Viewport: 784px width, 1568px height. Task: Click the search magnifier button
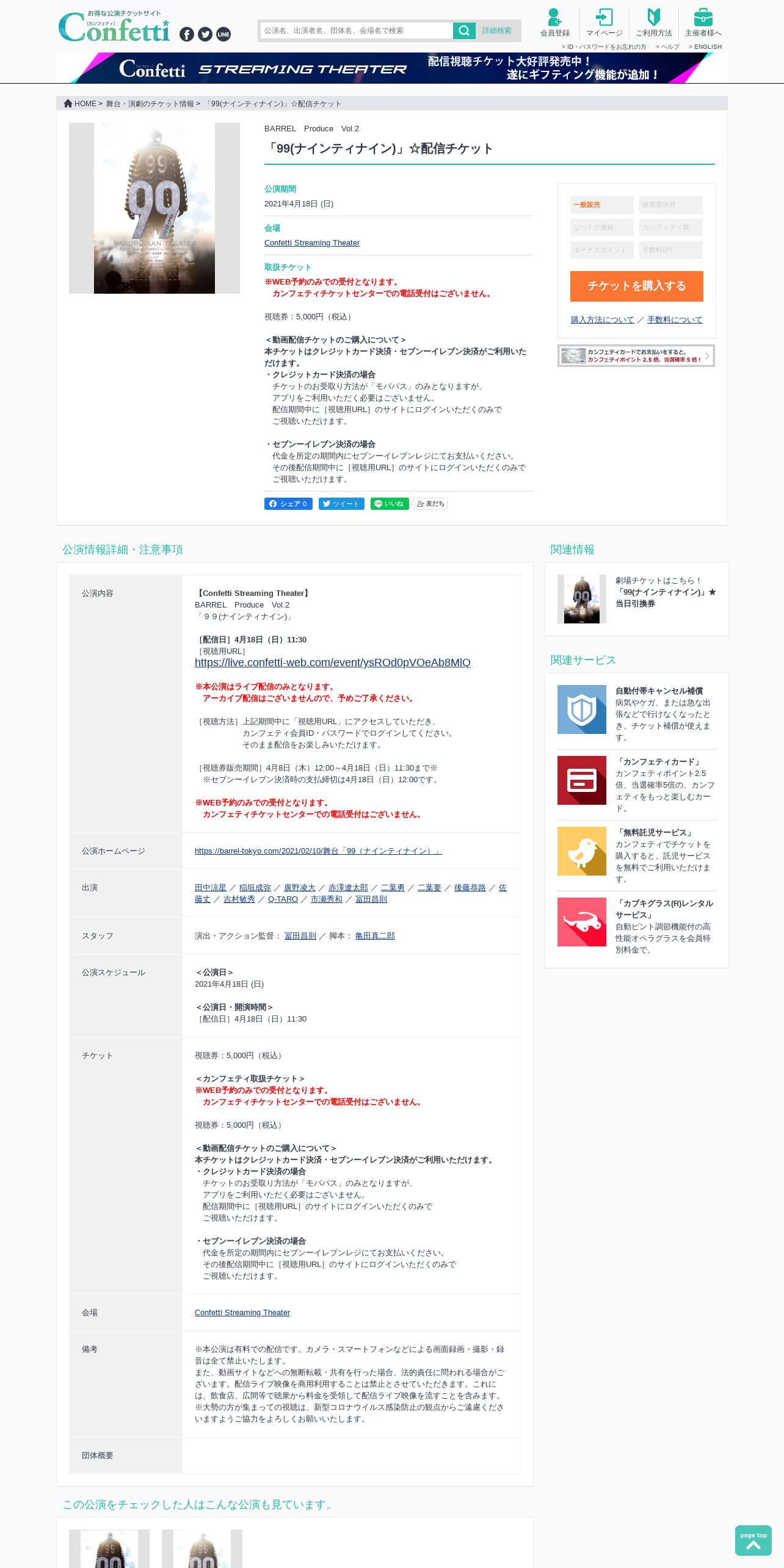click(x=464, y=31)
